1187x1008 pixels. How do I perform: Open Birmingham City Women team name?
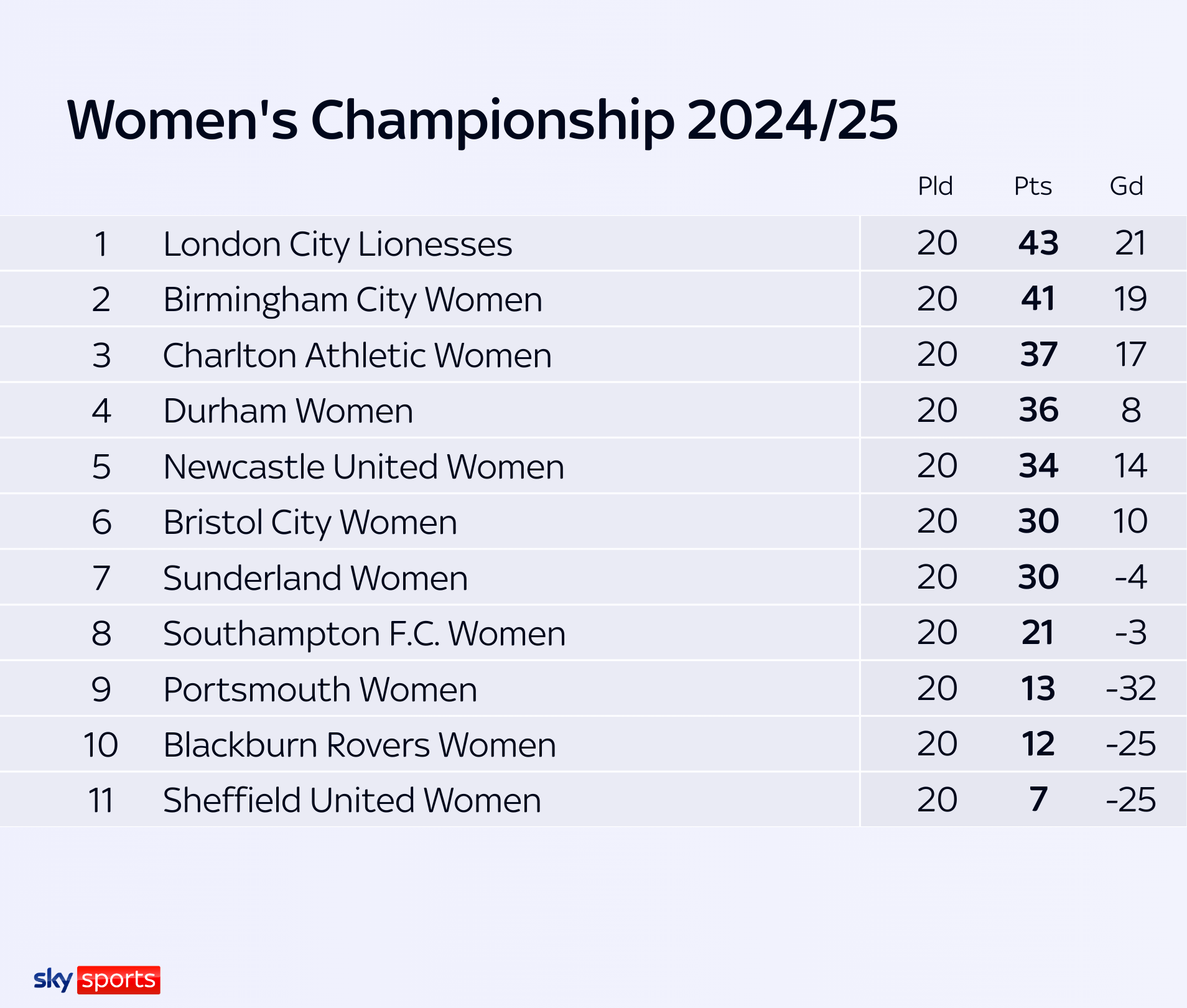click(x=353, y=299)
